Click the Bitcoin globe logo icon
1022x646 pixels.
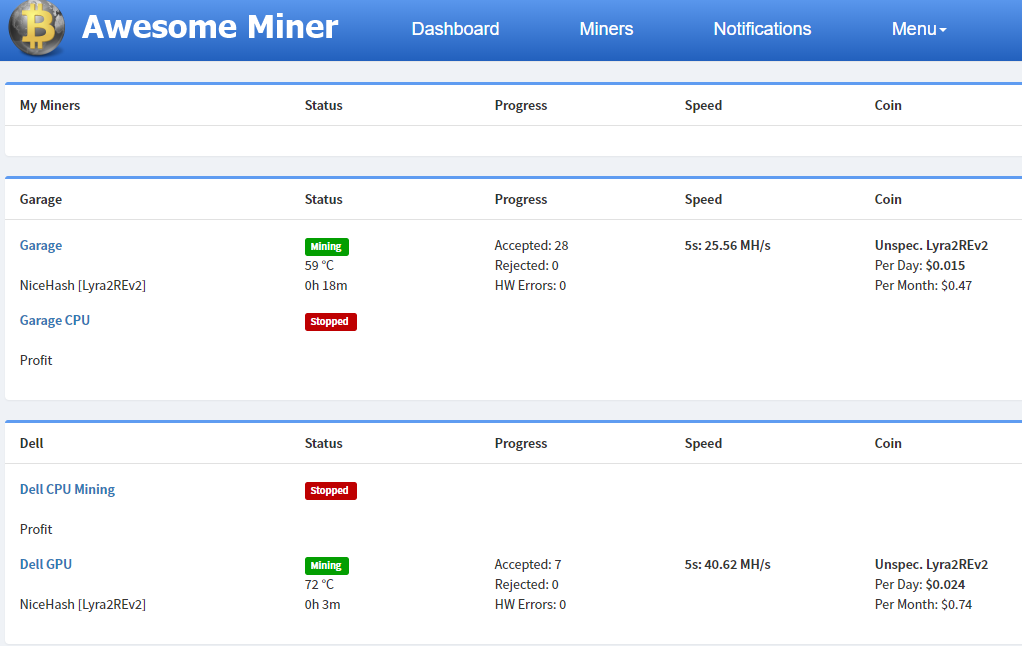pyautogui.click(x=36, y=28)
